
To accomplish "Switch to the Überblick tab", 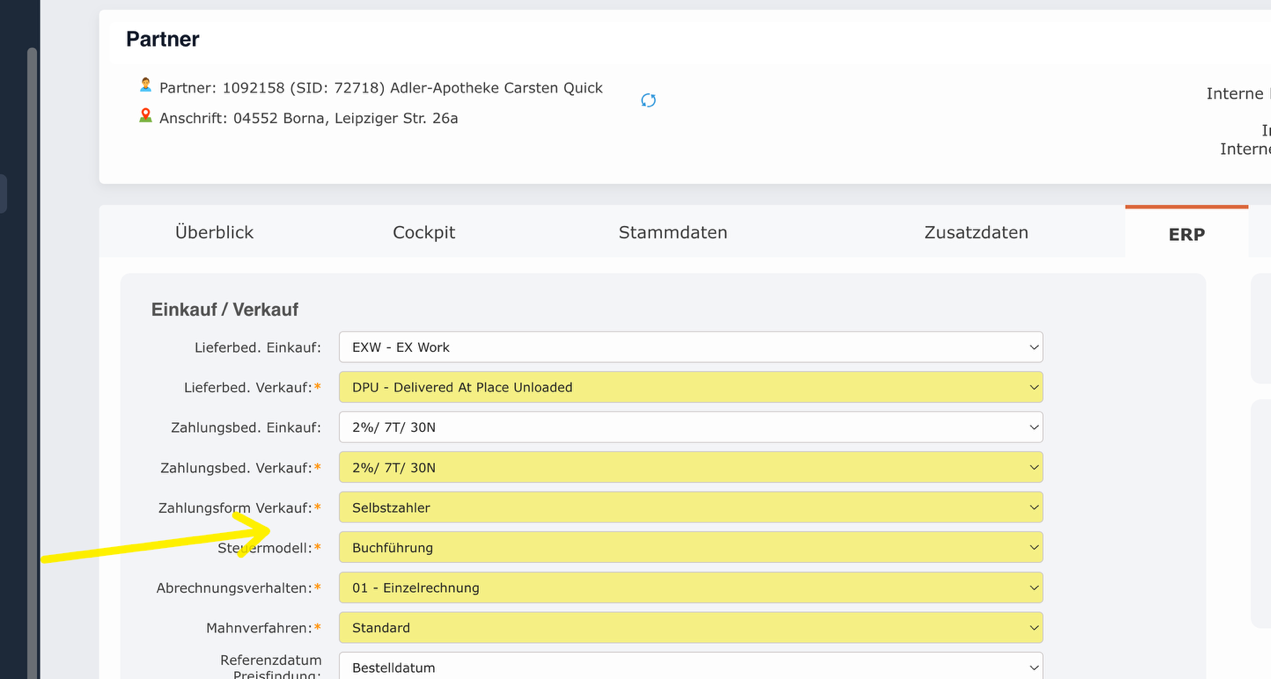I will pos(213,232).
